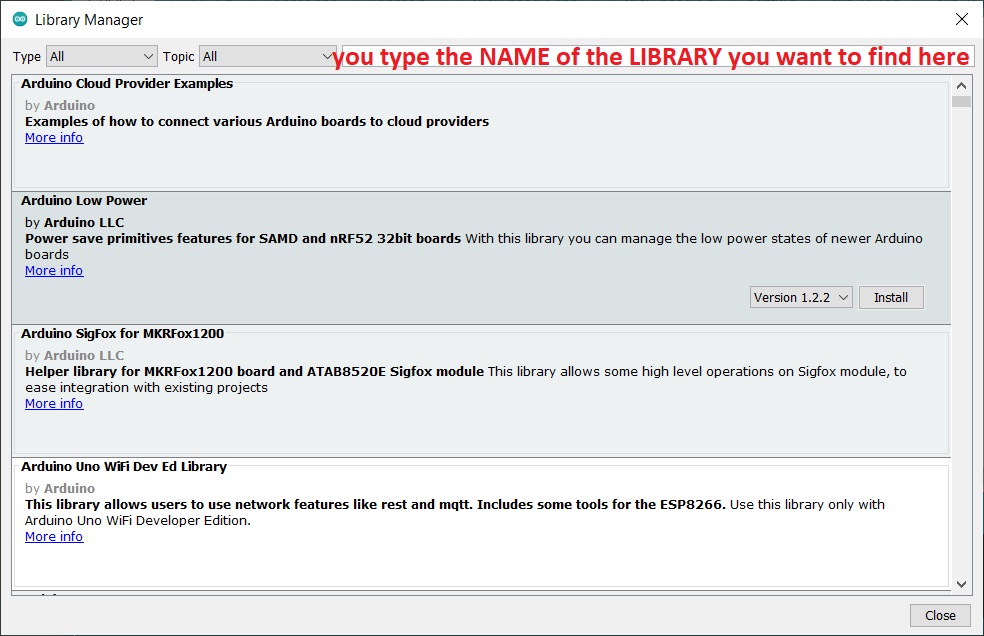
Task: Click More info under Uno WiFi Dev Ed
Action: click(x=54, y=537)
